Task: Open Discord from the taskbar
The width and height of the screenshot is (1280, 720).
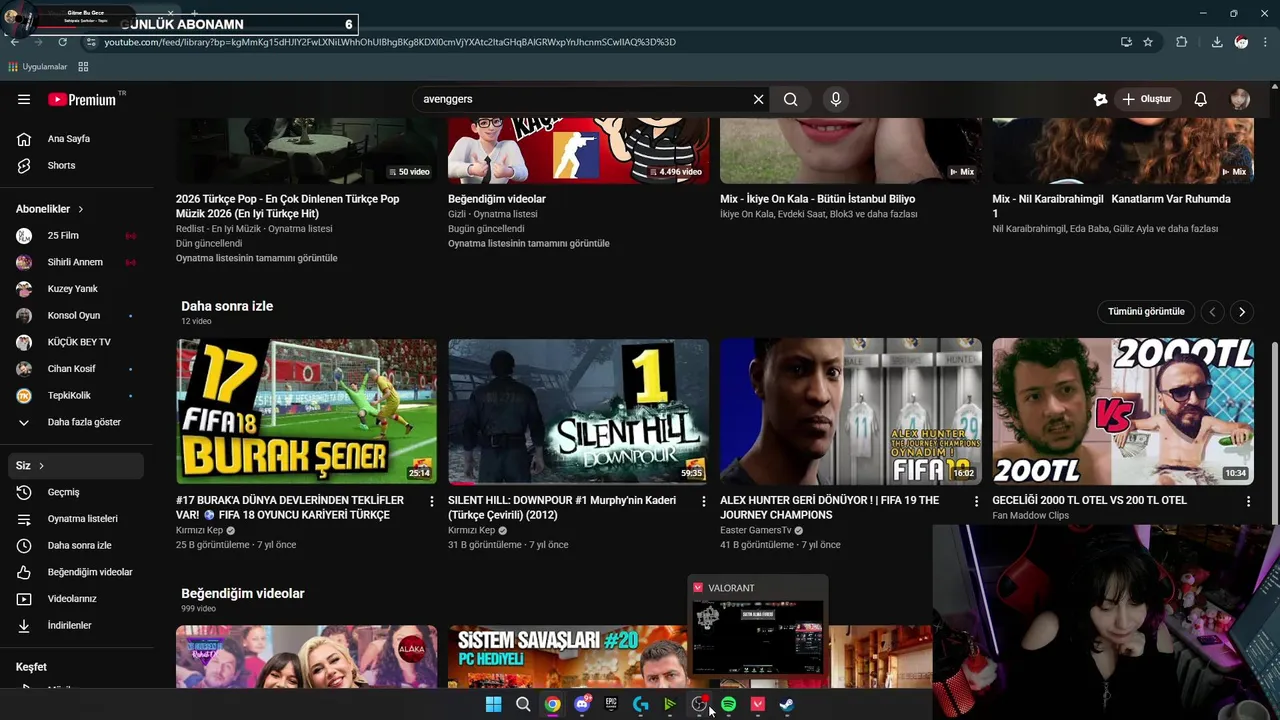Action: coord(582,704)
